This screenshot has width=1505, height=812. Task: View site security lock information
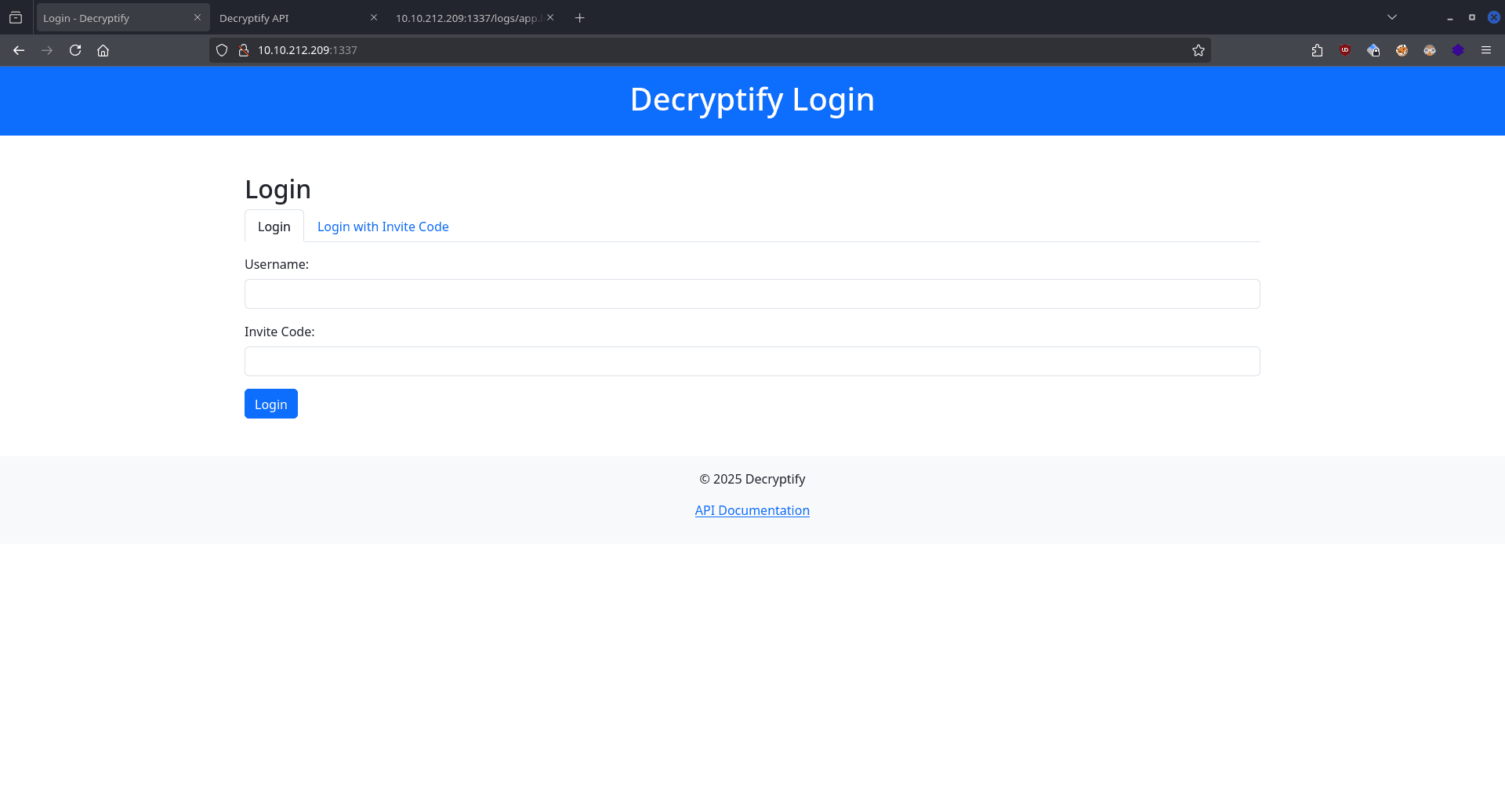tap(244, 50)
